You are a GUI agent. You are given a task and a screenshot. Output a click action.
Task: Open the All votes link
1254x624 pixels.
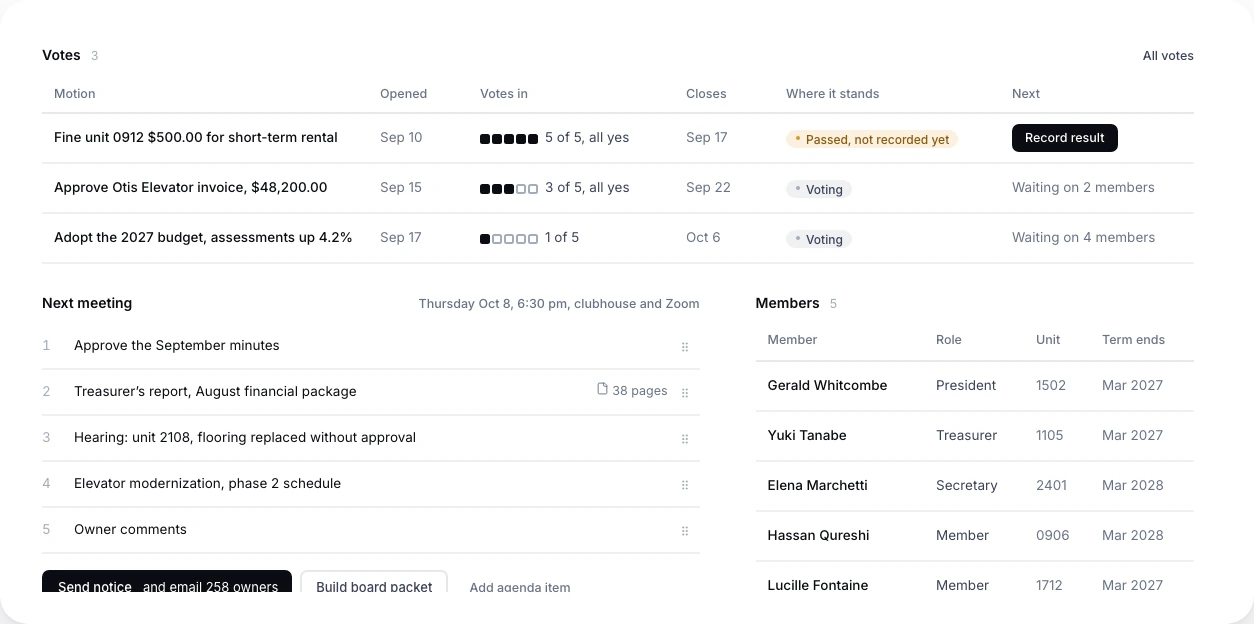(1168, 56)
